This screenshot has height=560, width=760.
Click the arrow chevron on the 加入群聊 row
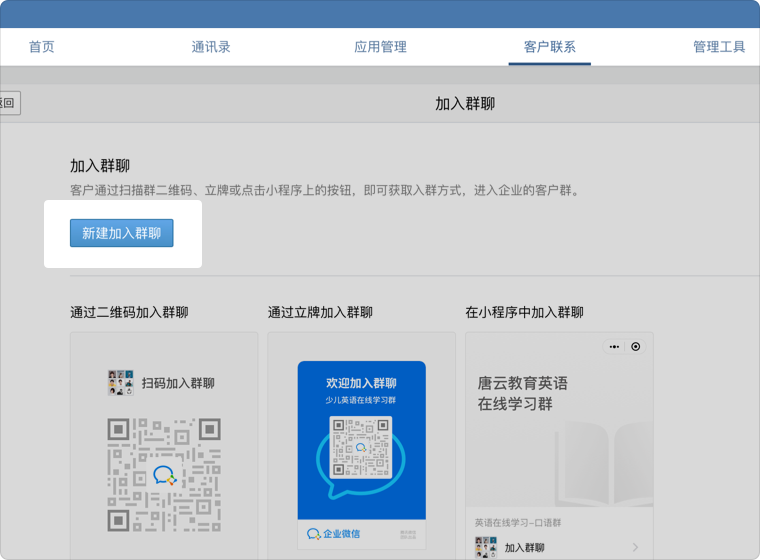coord(635,547)
